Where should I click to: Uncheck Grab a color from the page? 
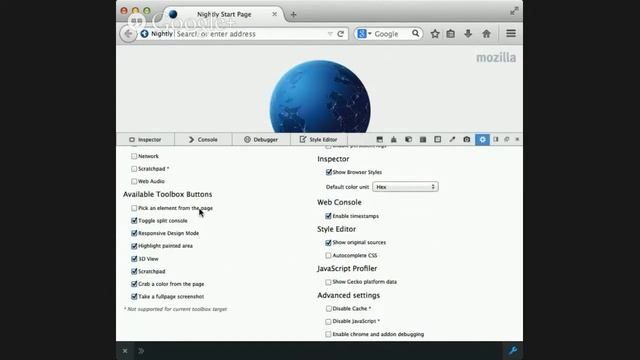coord(134,284)
